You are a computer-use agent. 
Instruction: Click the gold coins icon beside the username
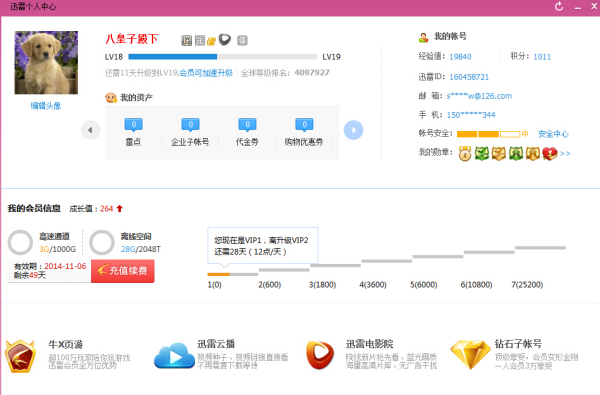[x=211, y=41]
